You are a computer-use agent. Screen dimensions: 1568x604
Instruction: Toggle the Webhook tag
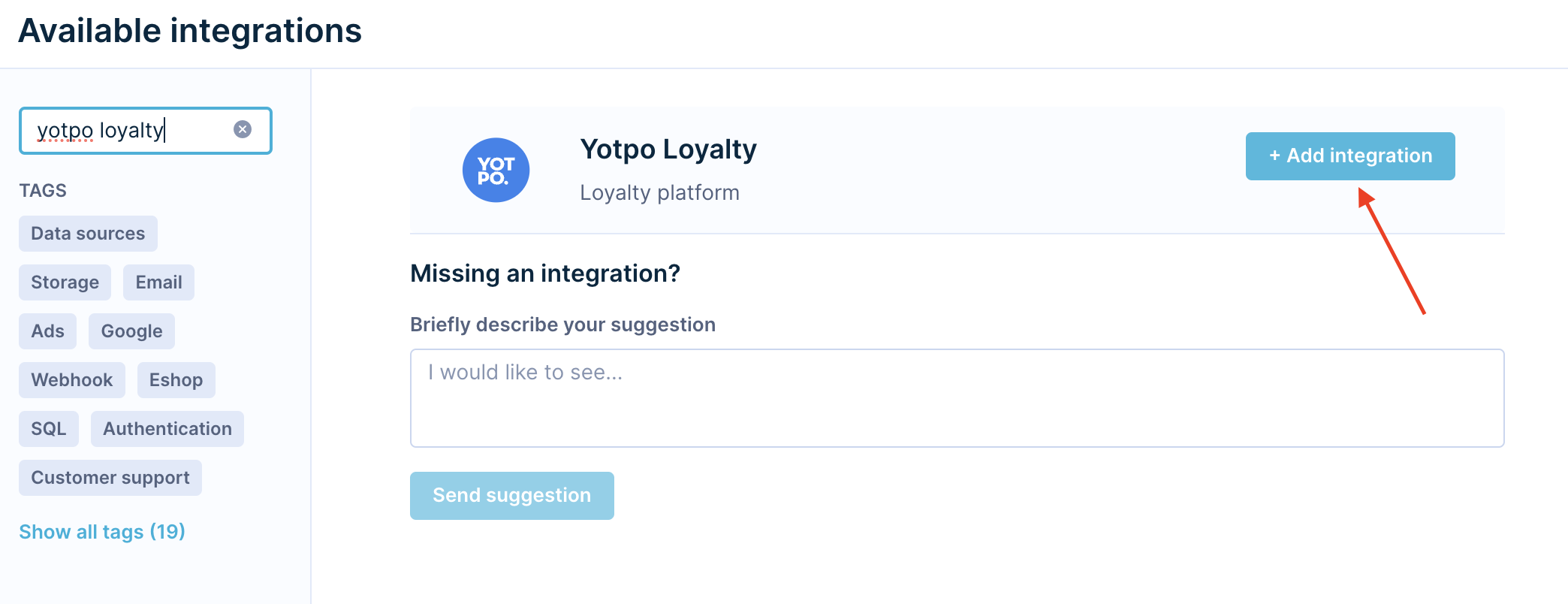click(71, 380)
